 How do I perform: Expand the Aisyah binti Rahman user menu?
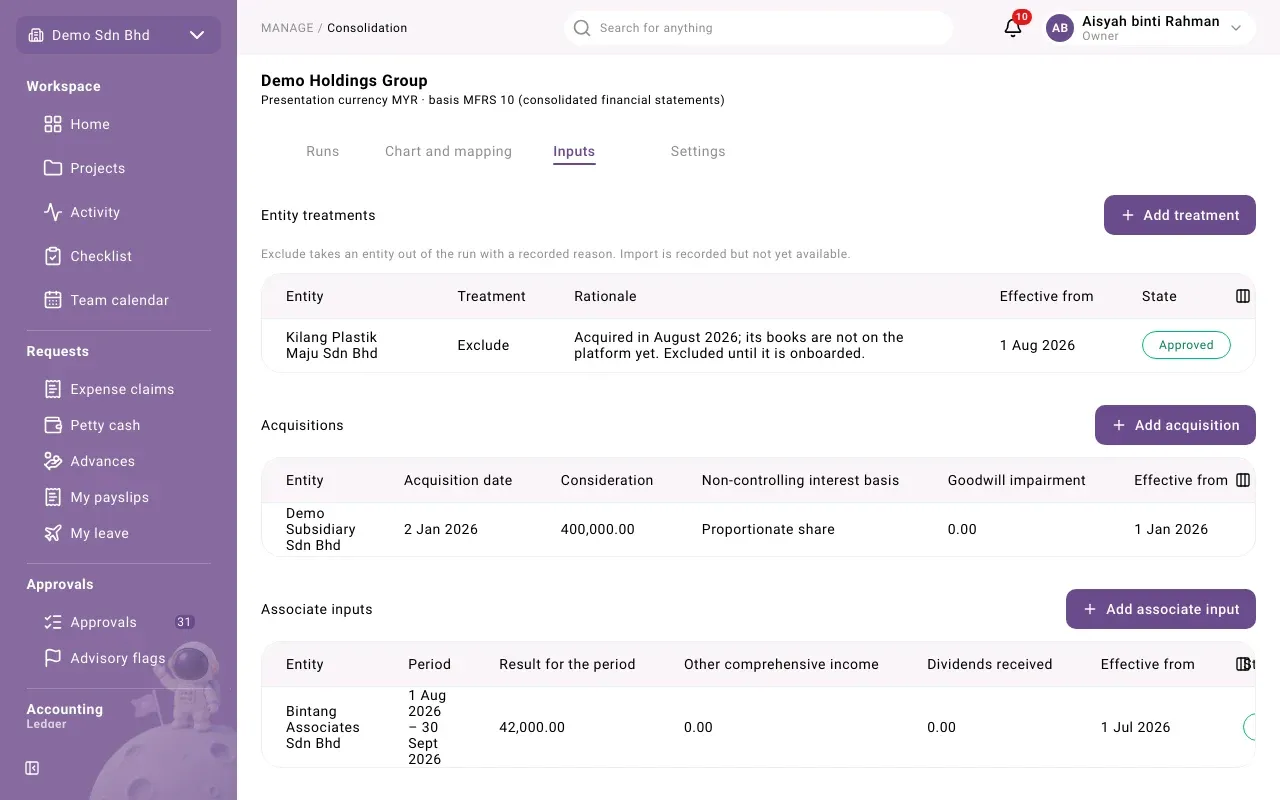point(1150,28)
